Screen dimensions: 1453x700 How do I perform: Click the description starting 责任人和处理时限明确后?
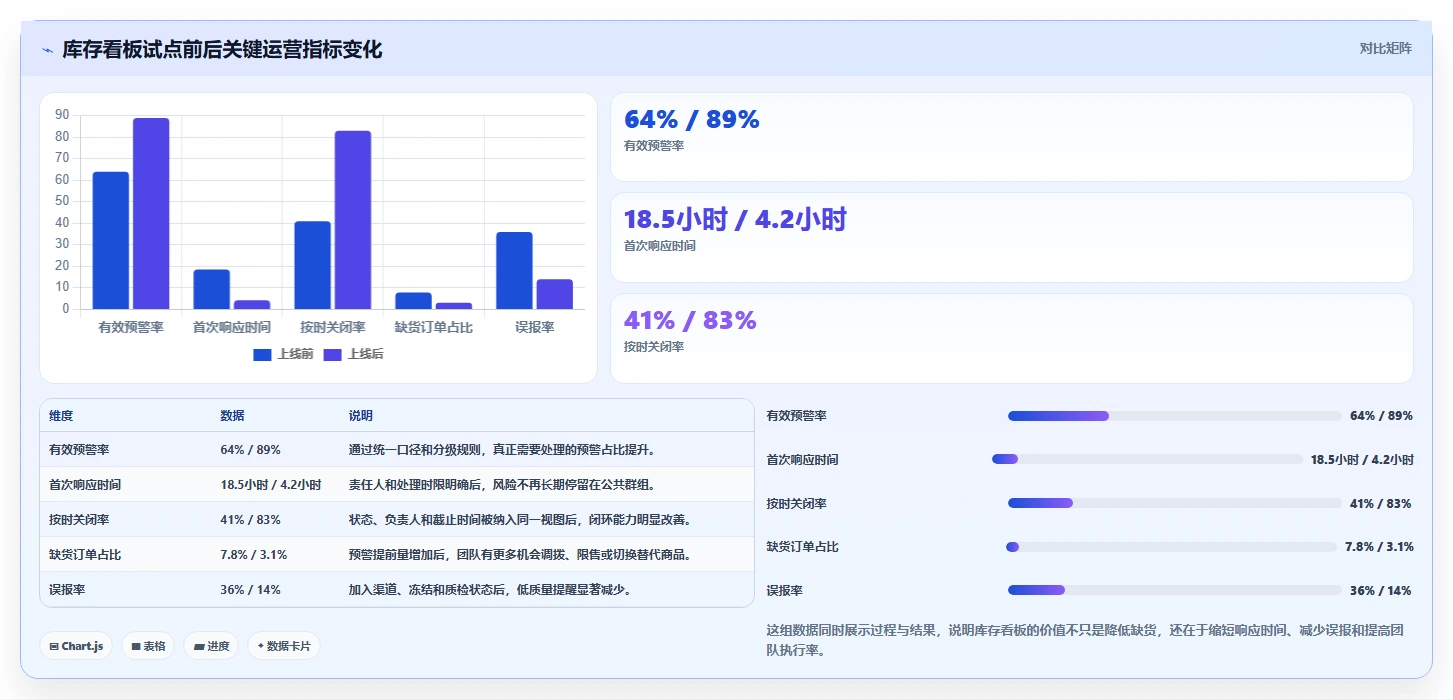click(502, 485)
